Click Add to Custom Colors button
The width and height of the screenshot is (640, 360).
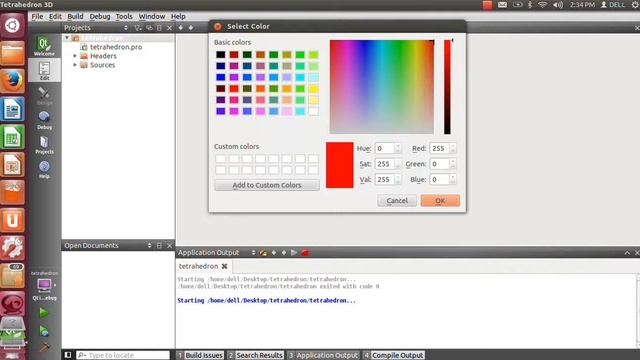coord(267,185)
